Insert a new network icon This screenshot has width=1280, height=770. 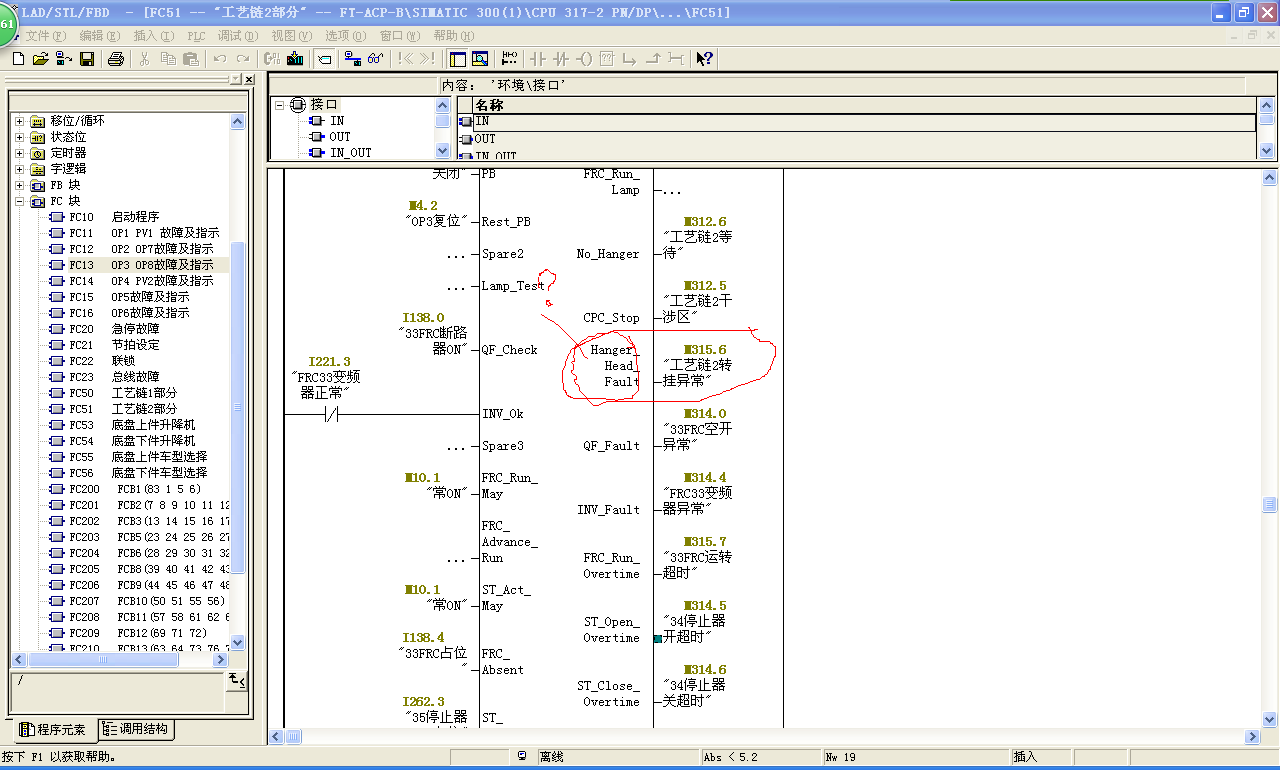[x=509, y=59]
